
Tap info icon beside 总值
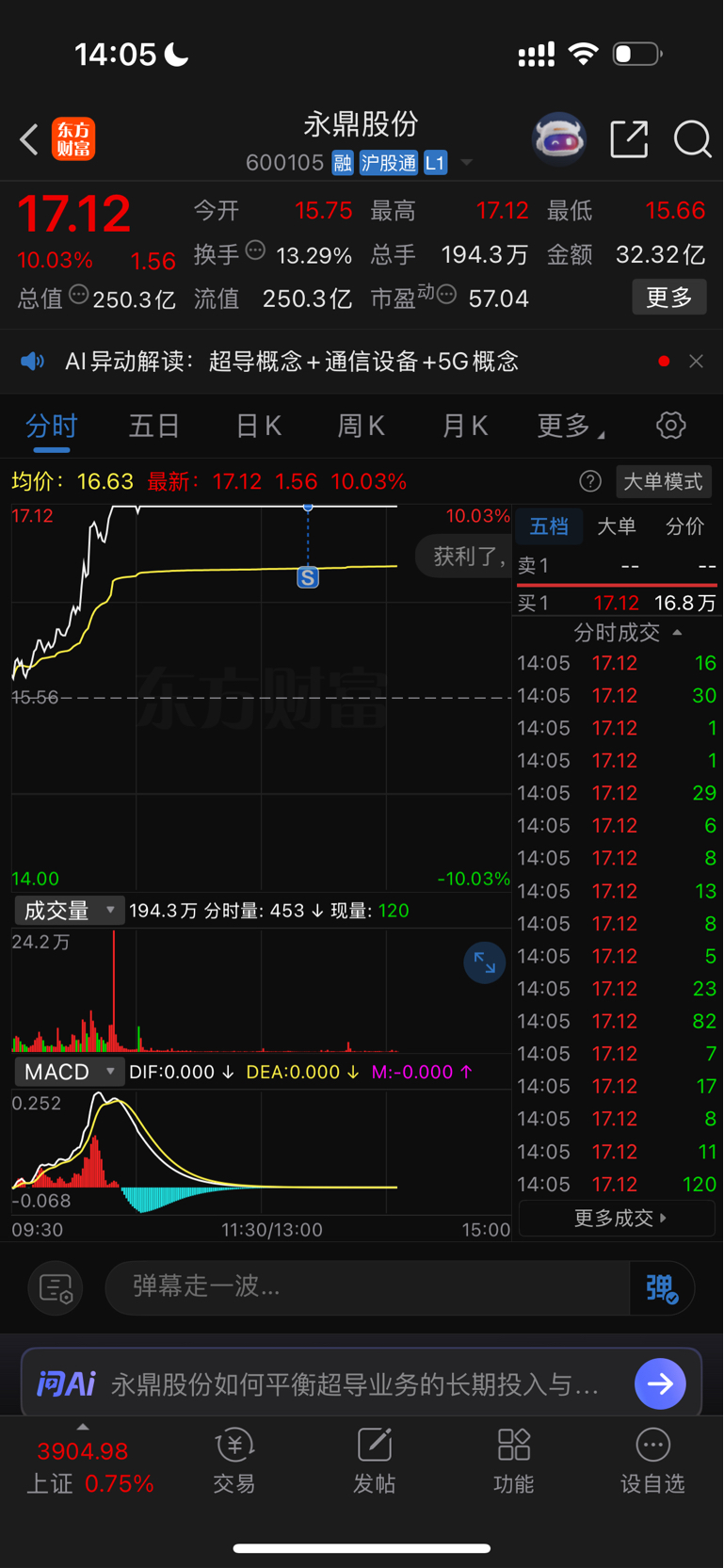(79, 295)
